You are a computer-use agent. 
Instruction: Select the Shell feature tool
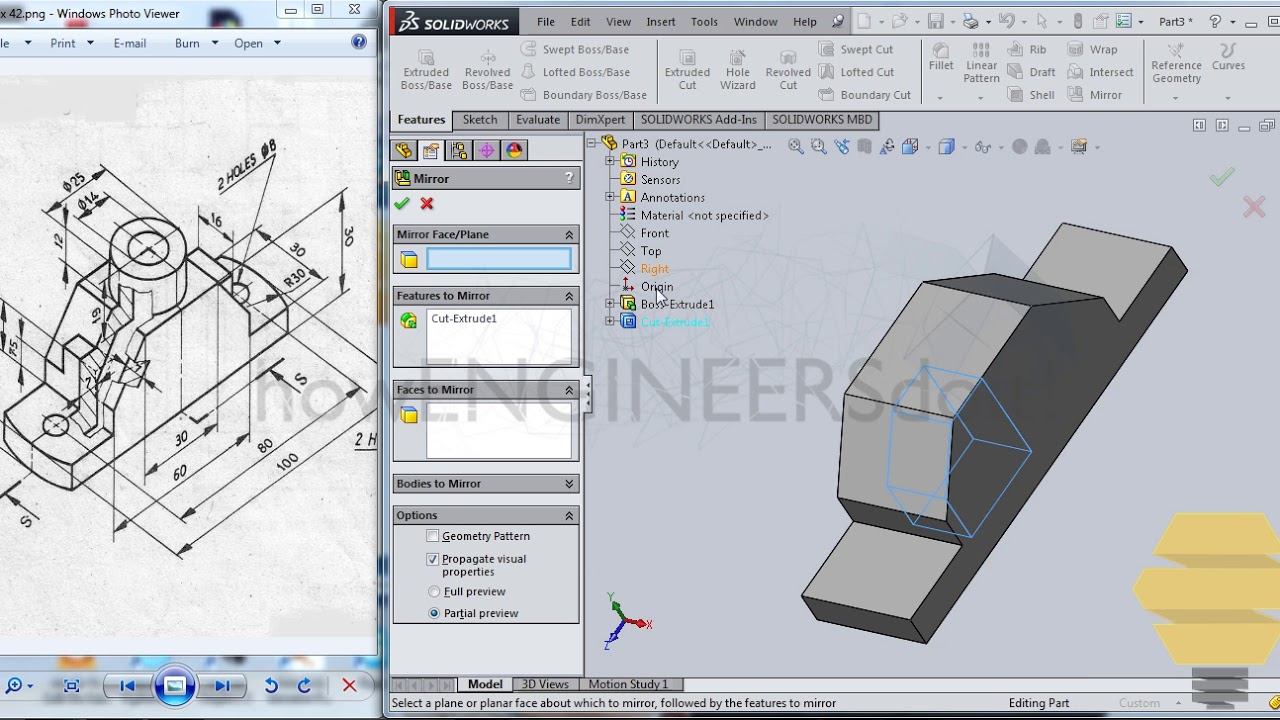pos(1031,95)
